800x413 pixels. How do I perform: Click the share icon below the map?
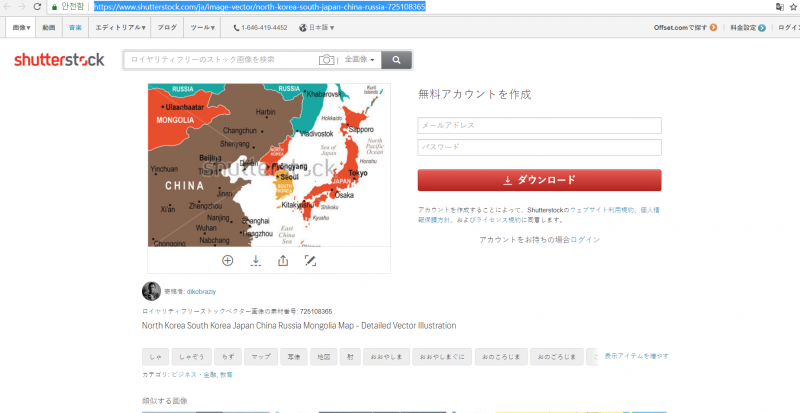283,260
